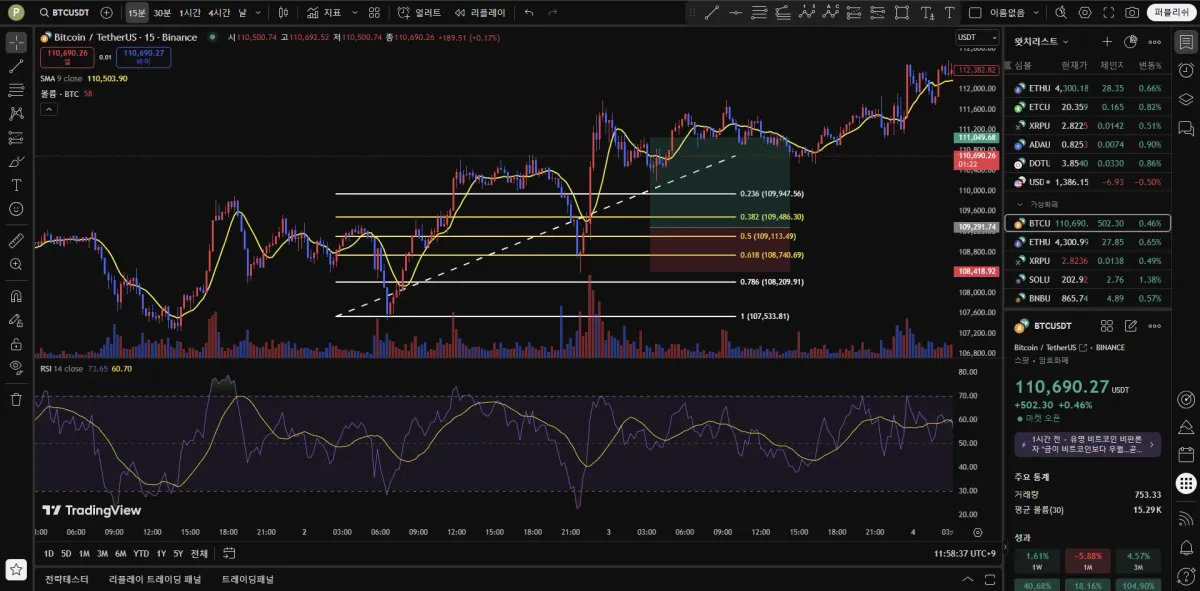Toggle hide all drawings eye icon
Image resolution: width=1200 pixels, height=591 pixels.
[x=16, y=367]
